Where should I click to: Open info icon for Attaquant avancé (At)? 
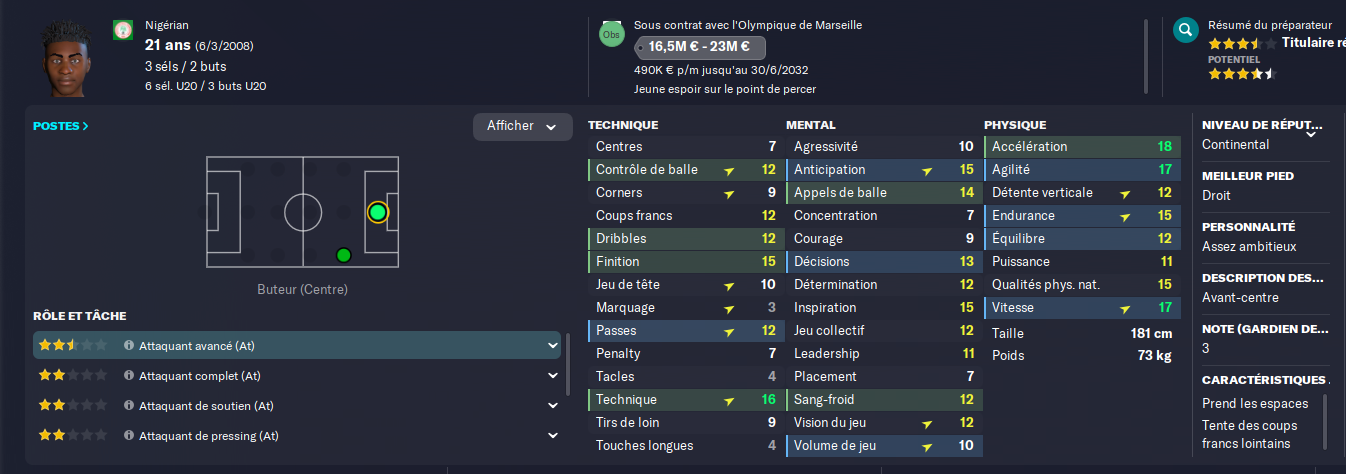pyautogui.click(x=129, y=346)
